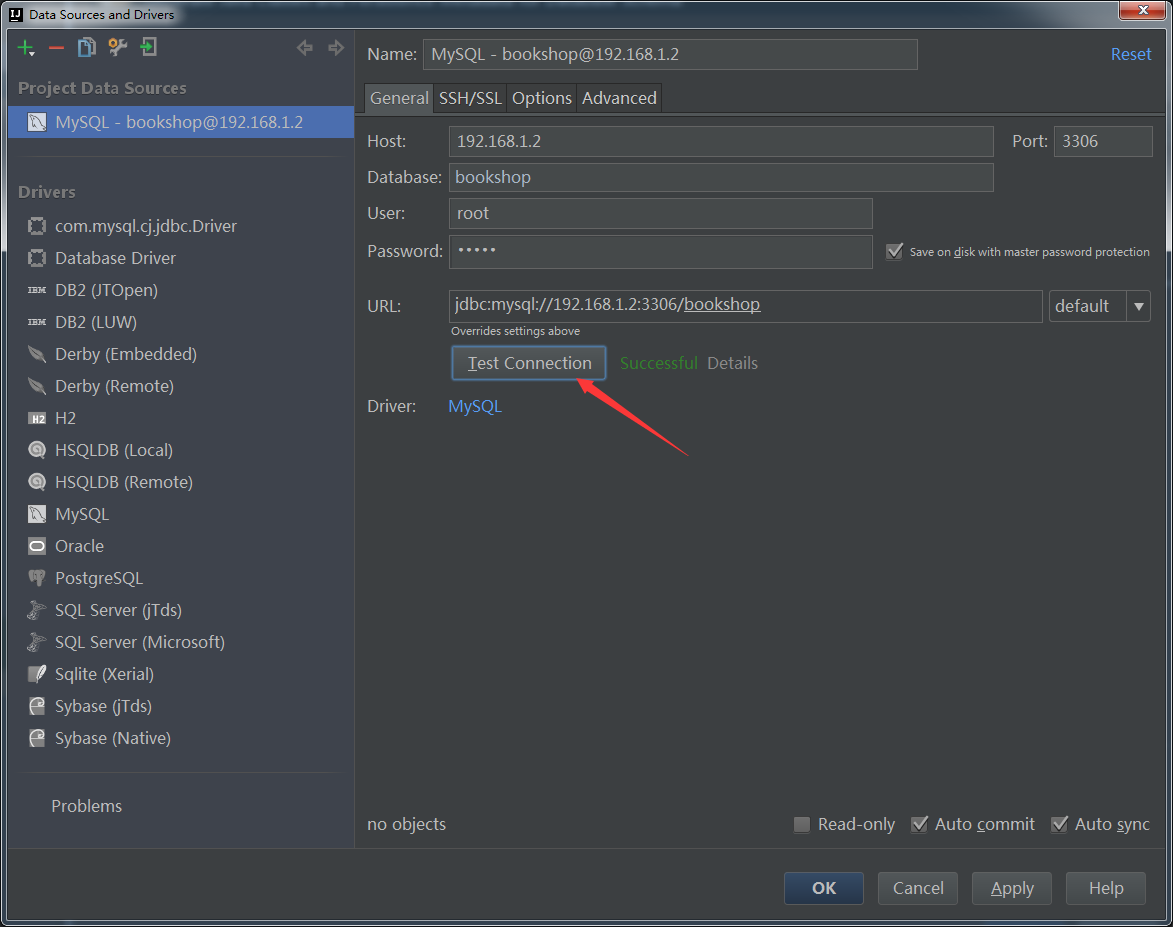
Task: Open driver settings wrench icon
Action: [117, 47]
